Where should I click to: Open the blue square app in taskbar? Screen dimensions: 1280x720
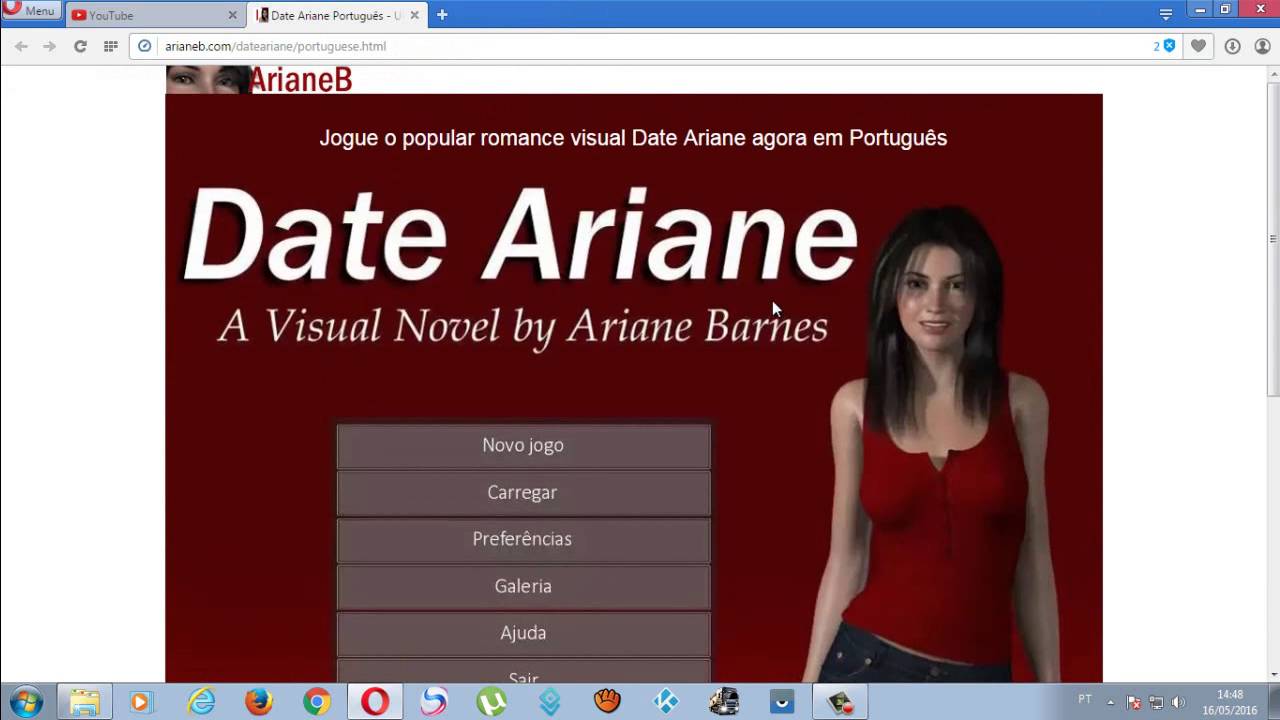782,702
